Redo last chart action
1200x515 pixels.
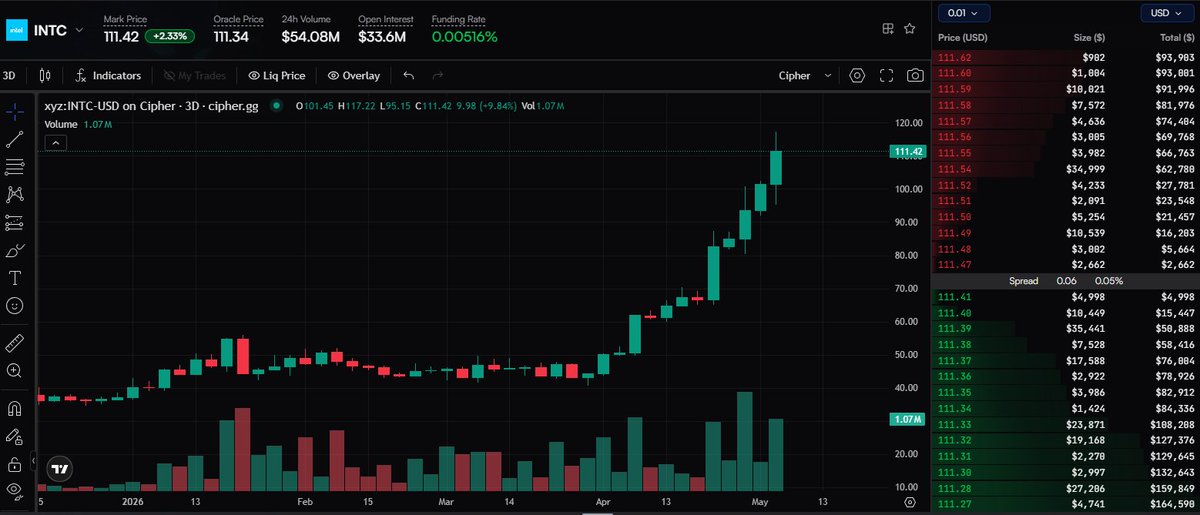pos(437,75)
